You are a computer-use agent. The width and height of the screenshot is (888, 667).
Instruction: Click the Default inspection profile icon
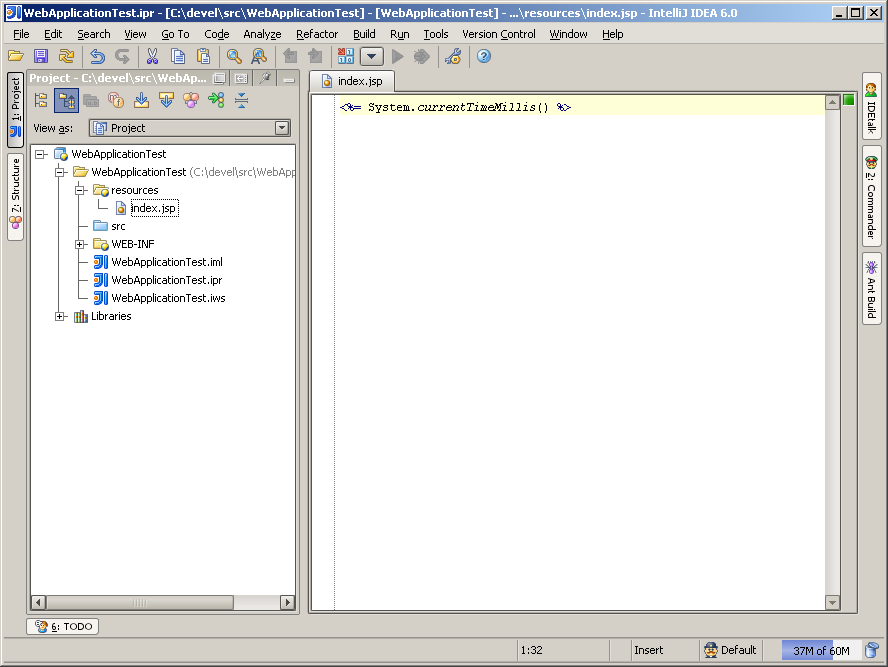pos(710,650)
